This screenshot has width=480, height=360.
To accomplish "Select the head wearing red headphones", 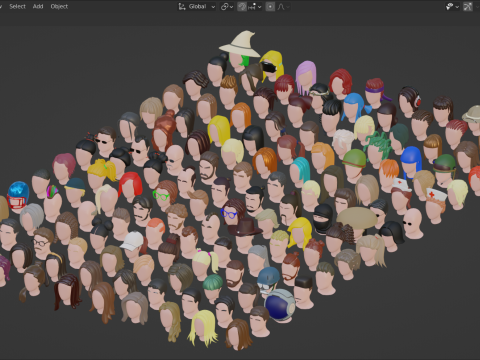I will click(x=409, y=101).
